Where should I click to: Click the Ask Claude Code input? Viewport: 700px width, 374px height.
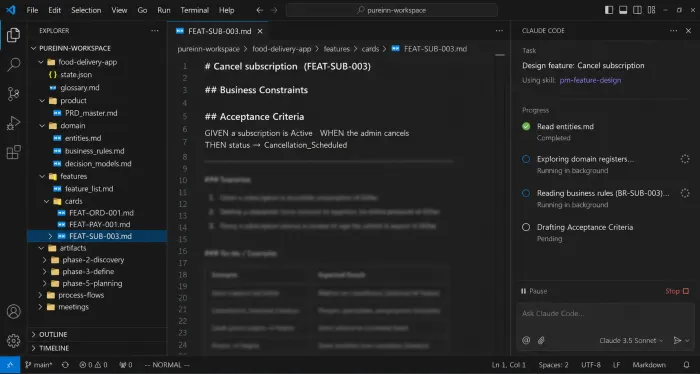point(605,313)
